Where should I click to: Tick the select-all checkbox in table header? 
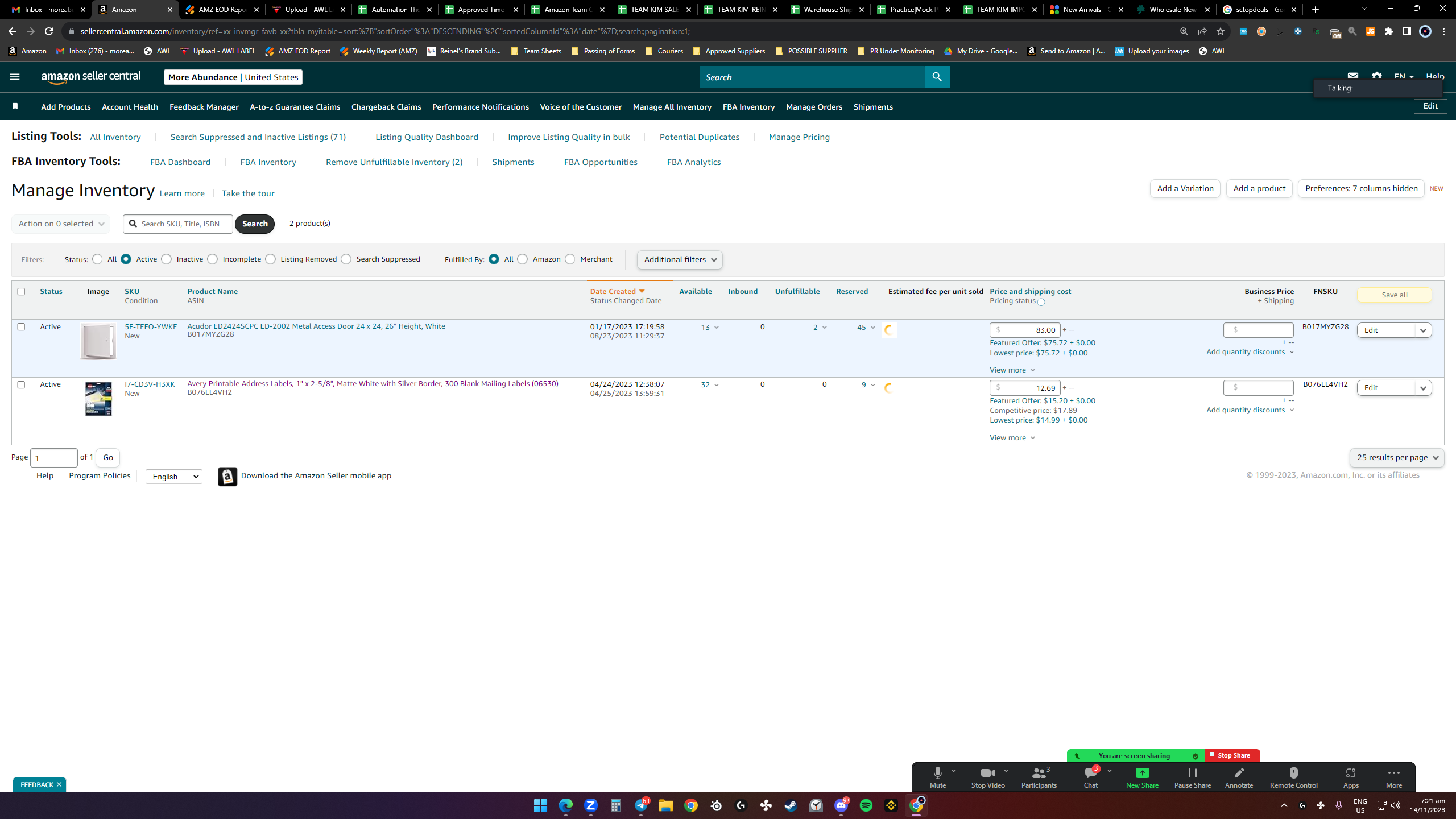(x=21, y=291)
